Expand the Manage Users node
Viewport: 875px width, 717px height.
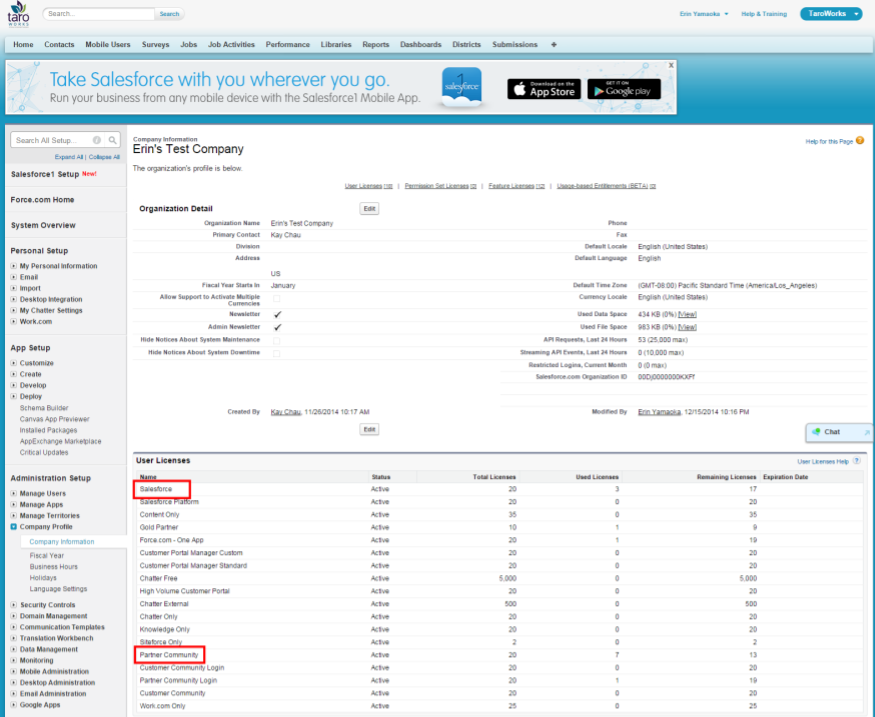13,494
